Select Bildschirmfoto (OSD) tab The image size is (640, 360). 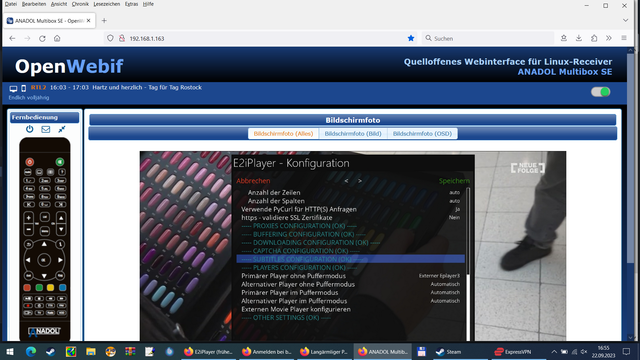tap(422, 133)
